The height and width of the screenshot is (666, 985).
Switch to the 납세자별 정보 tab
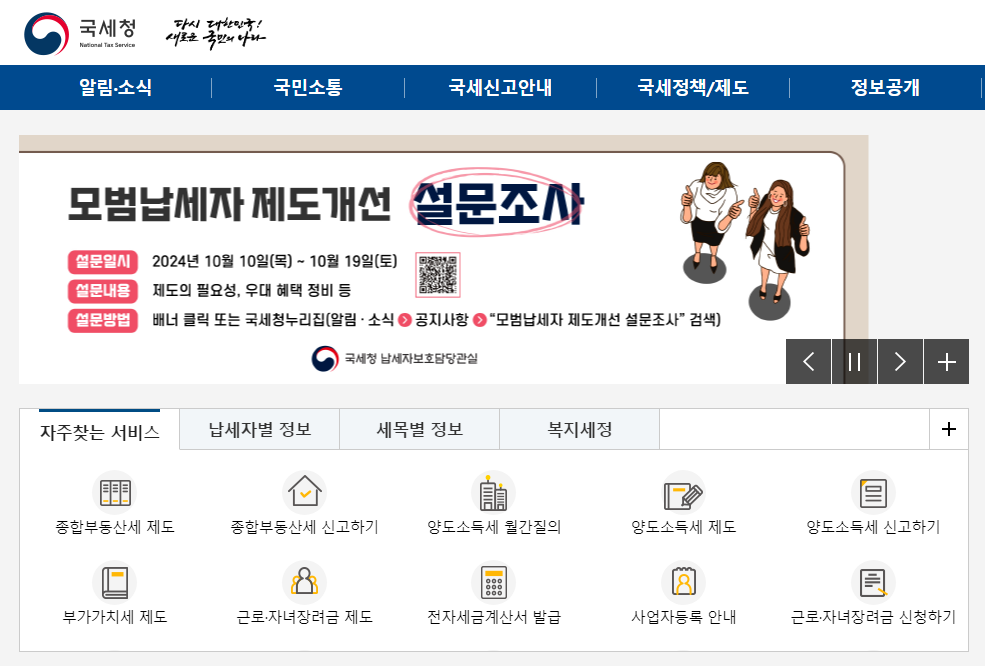(x=258, y=428)
